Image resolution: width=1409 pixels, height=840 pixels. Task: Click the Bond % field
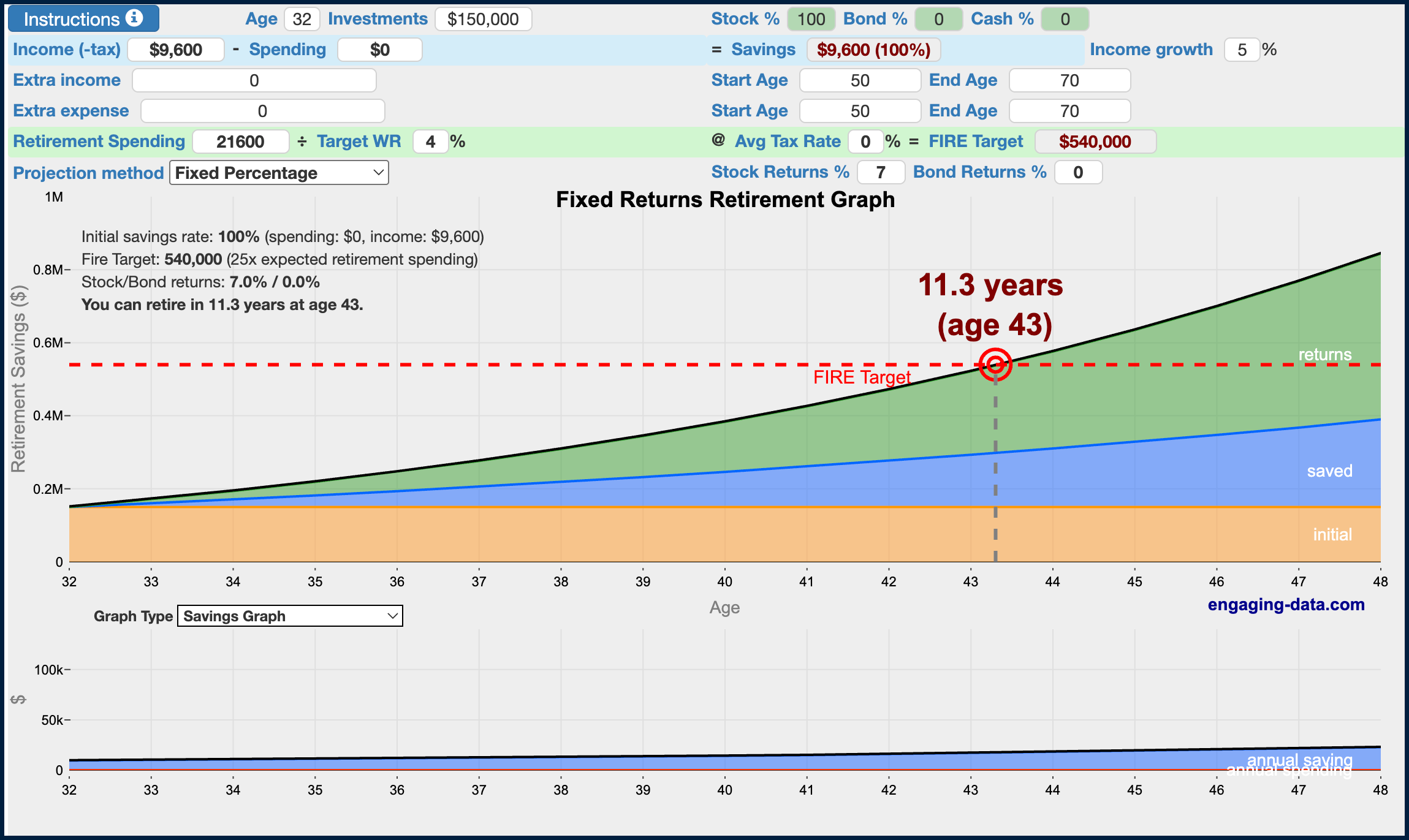[938, 19]
